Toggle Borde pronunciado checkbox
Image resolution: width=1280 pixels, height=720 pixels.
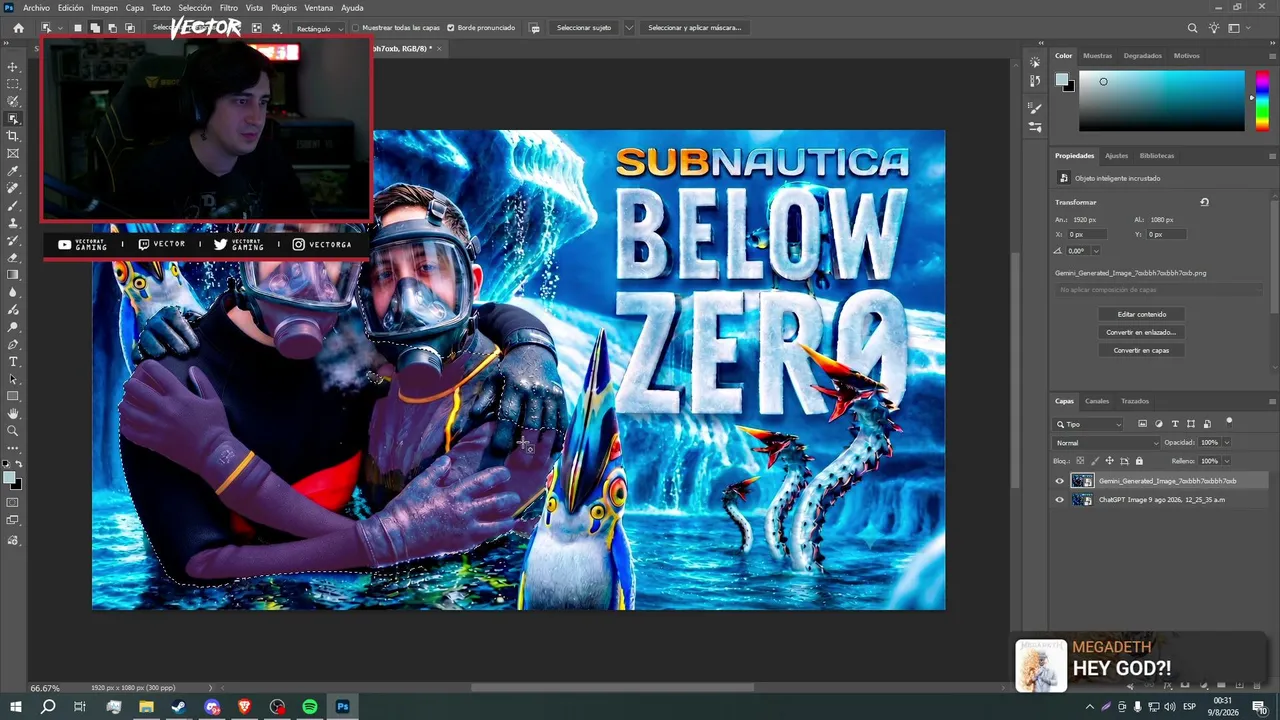point(451,28)
